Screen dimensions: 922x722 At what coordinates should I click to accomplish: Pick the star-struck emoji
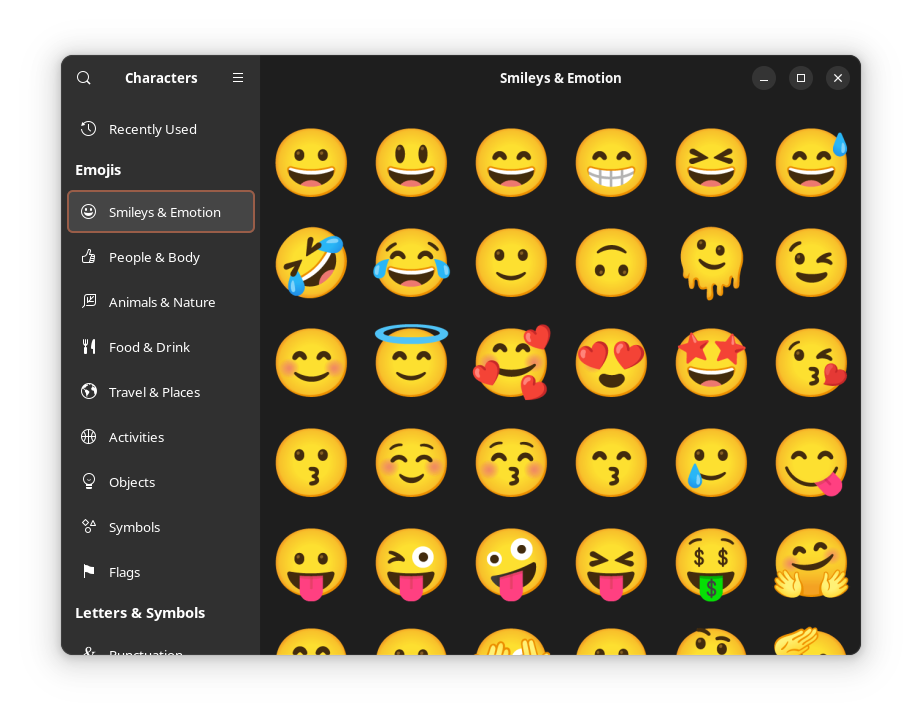[x=711, y=363]
